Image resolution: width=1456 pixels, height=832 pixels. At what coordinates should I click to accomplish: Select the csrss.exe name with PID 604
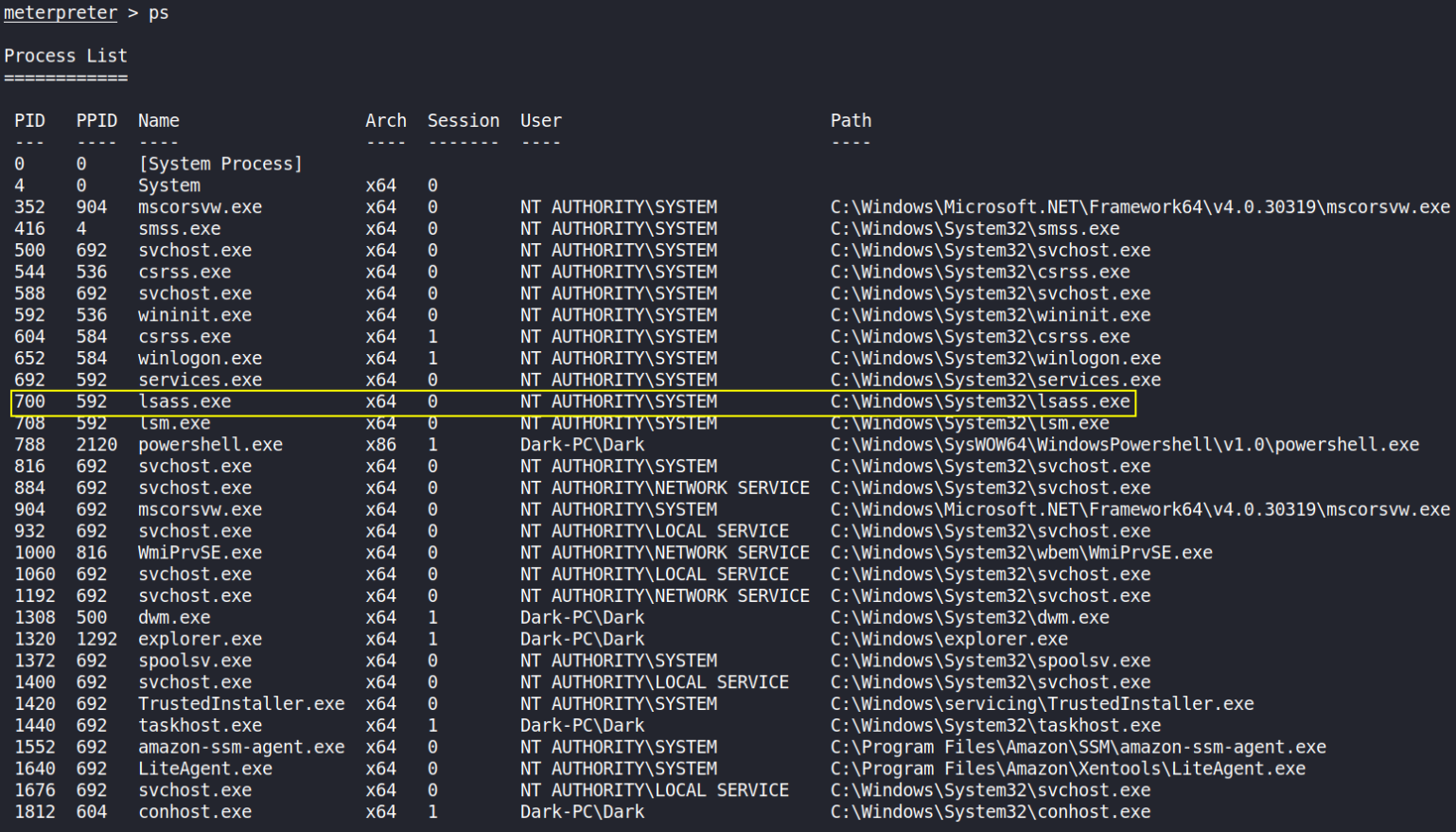point(184,337)
